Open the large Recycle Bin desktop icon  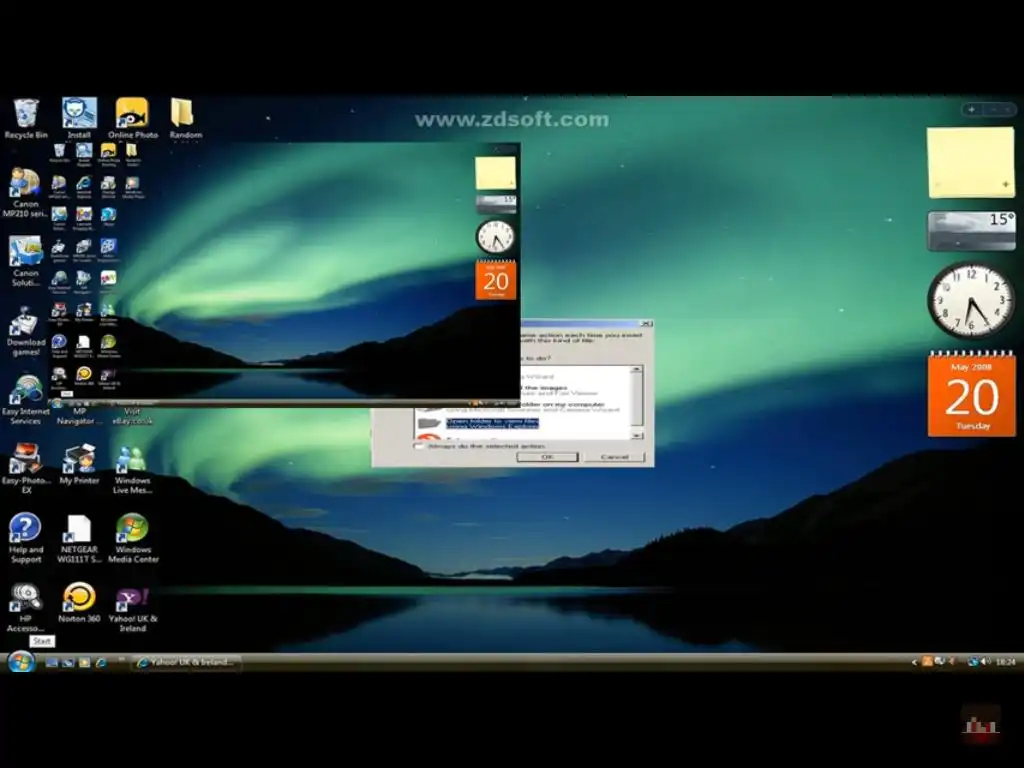click(x=26, y=118)
